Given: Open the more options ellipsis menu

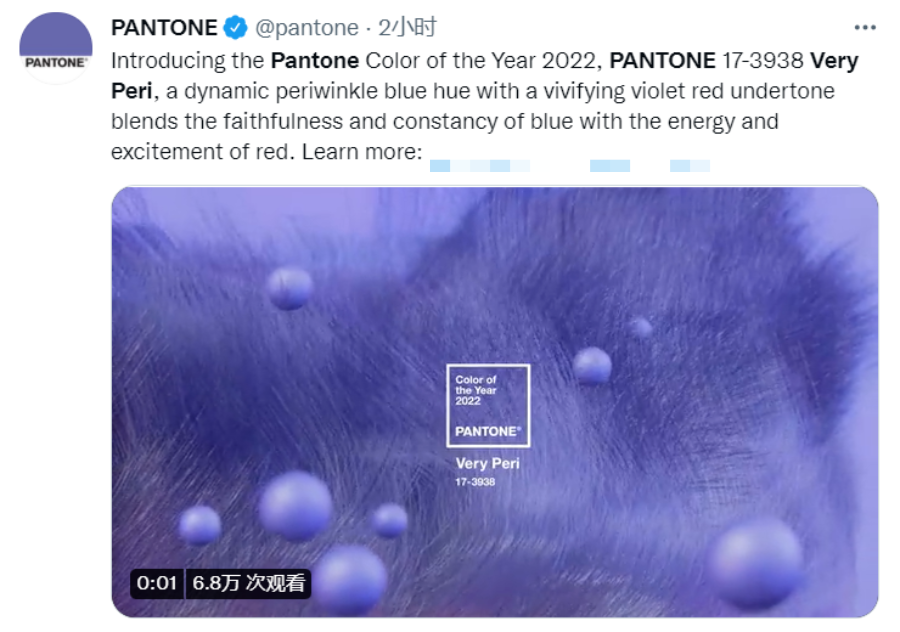Looking at the screenshot, I should (x=865, y=27).
